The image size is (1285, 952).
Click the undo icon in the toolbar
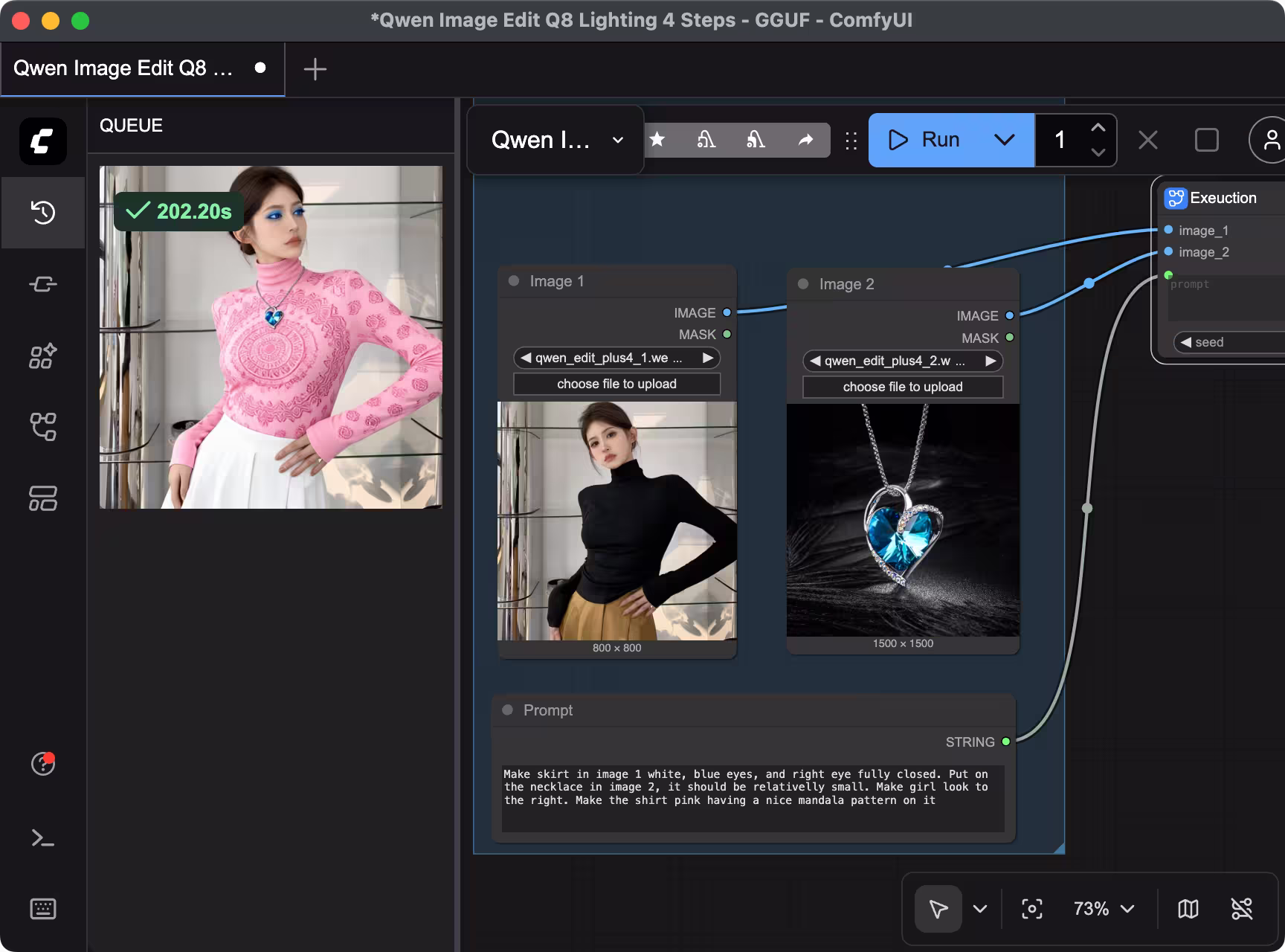707,139
